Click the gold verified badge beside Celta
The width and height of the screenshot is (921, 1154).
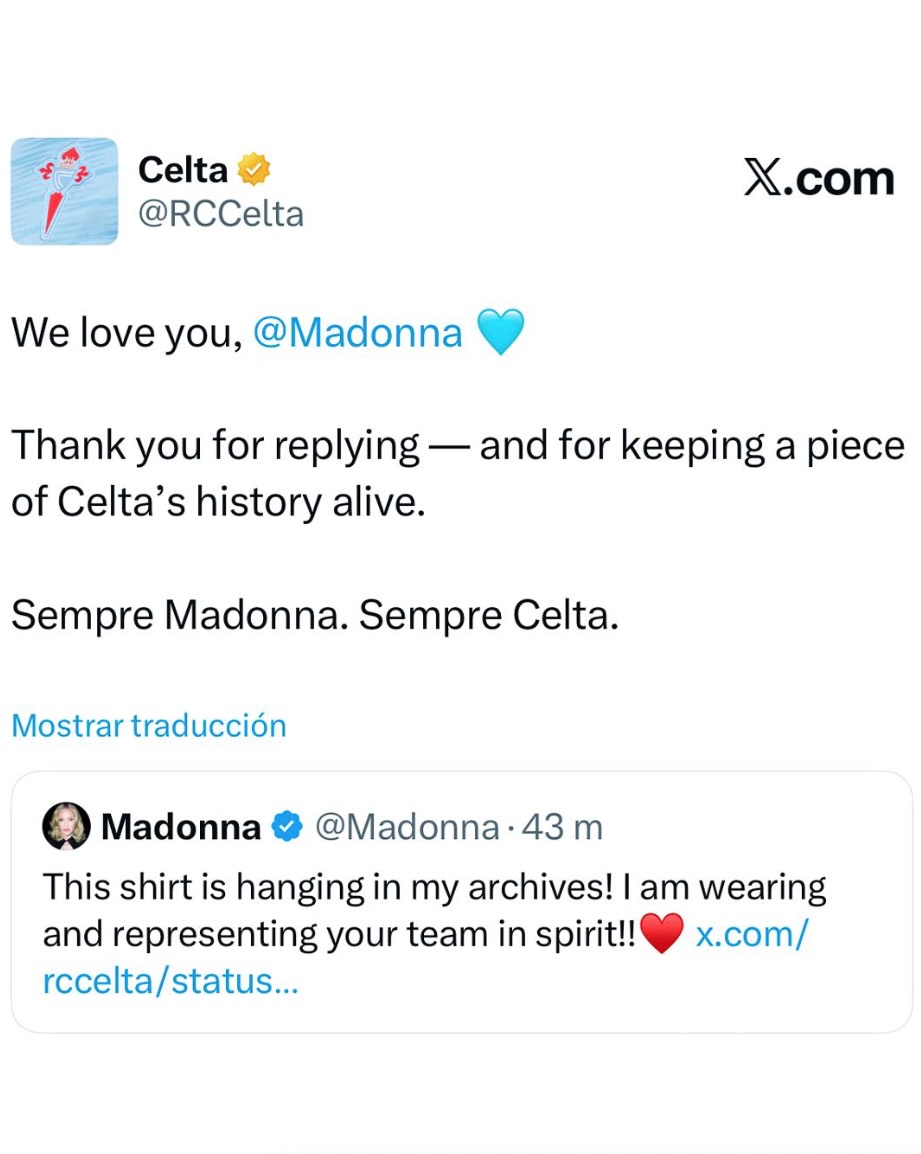[254, 170]
